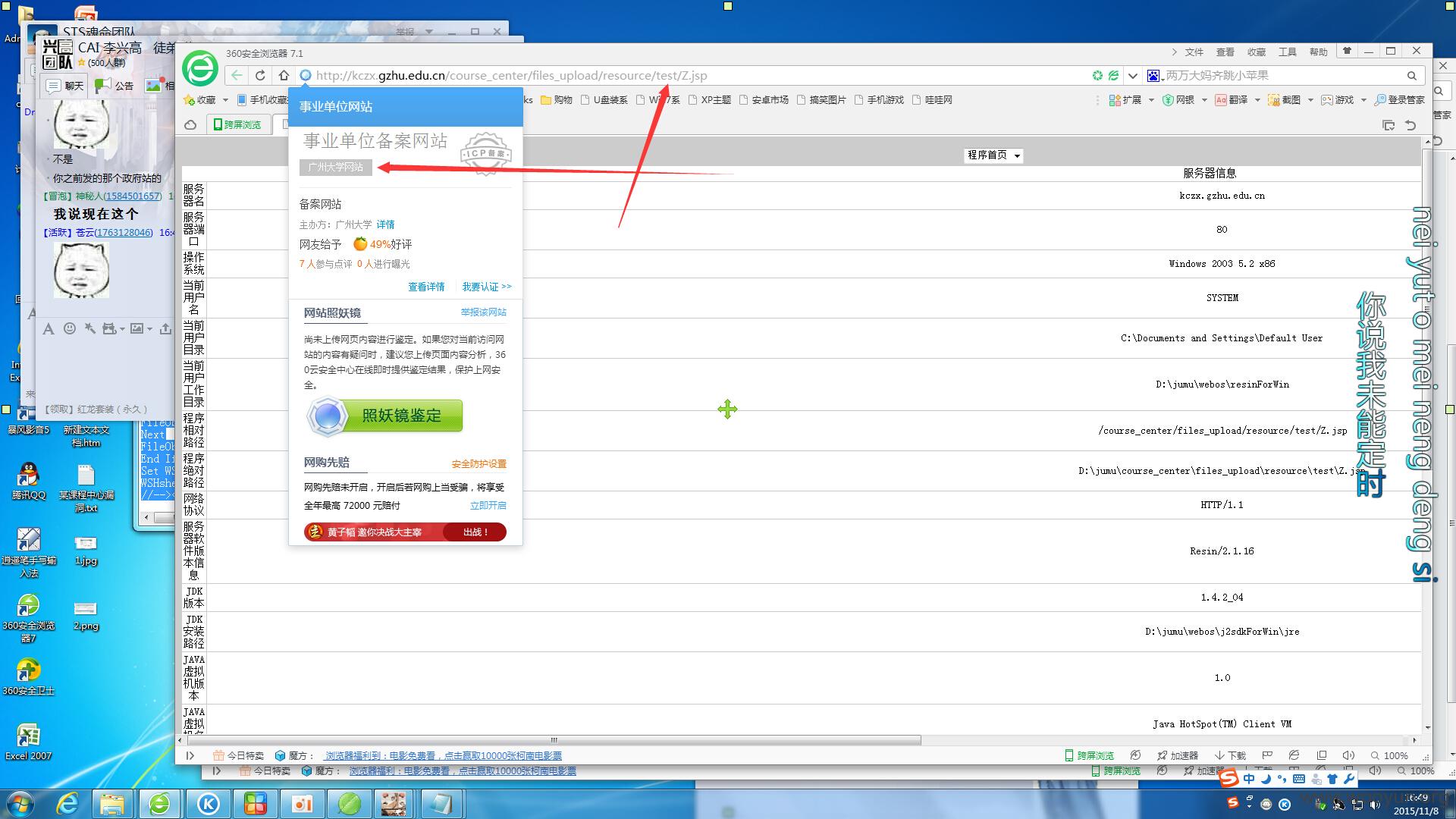The image size is (1456, 819).
Task: Reload the page with the refresh icon
Action: 260,75
